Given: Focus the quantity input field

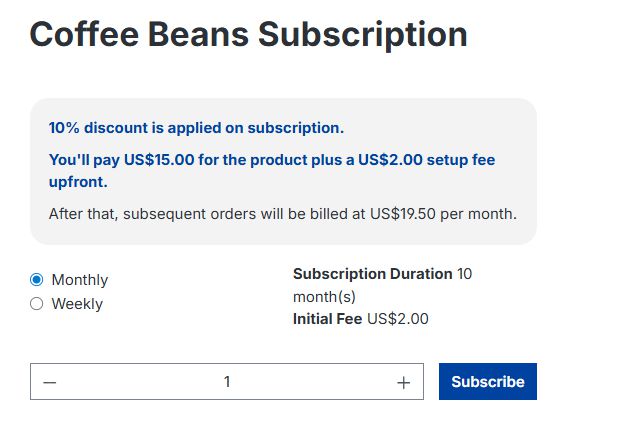Looking at the screenshot, I should pos(227,382).
